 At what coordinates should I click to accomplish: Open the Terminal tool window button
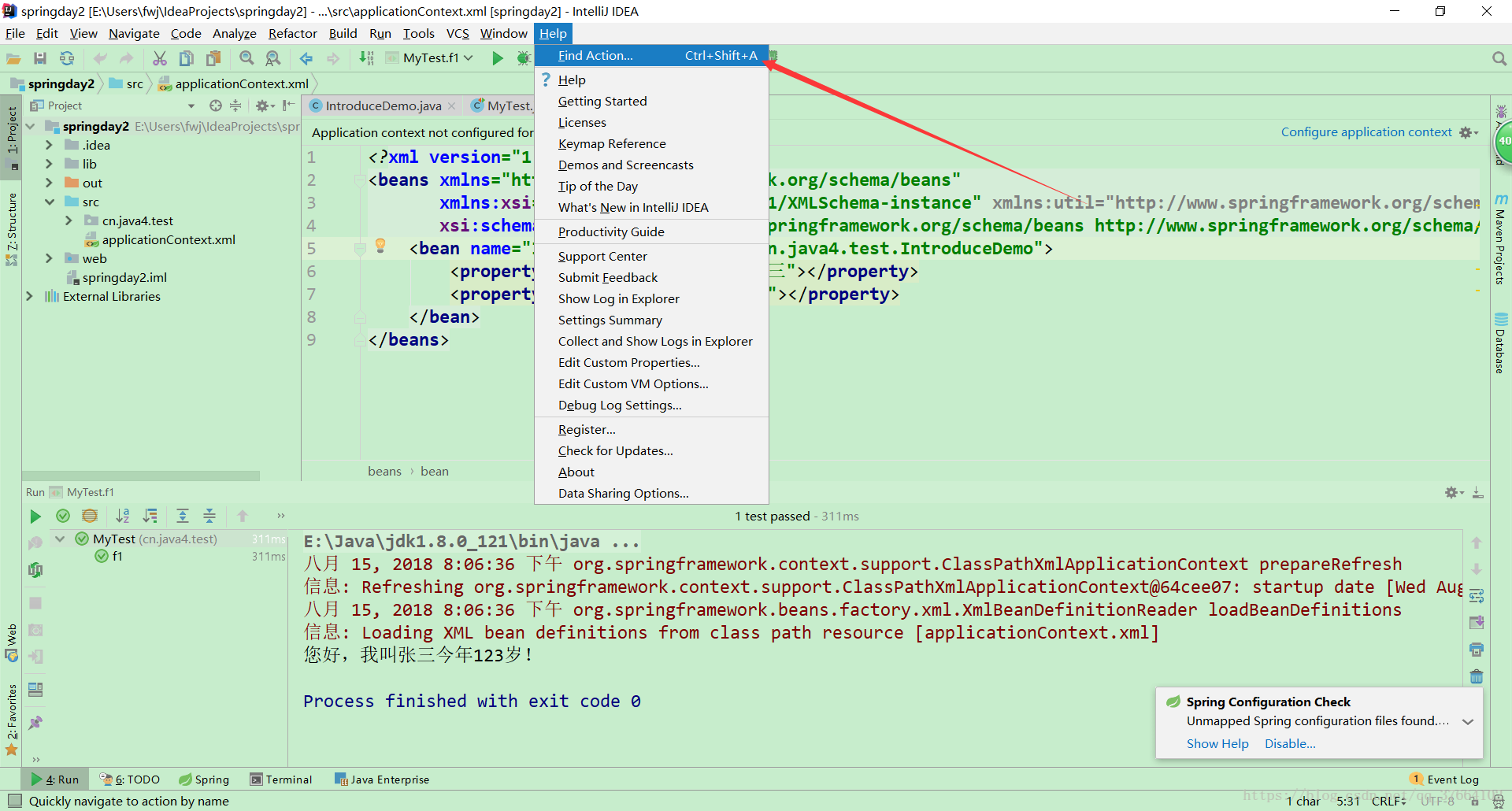point(281,780)
